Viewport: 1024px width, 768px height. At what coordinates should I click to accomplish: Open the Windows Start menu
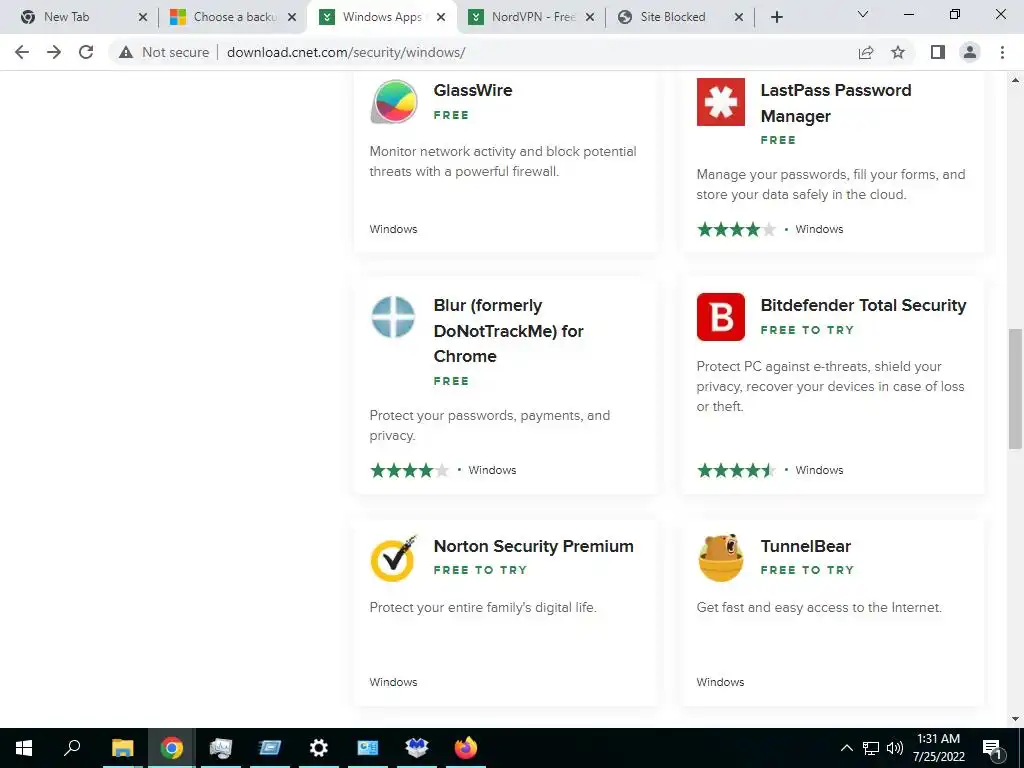pyautogui.click(x=24, y=748)
